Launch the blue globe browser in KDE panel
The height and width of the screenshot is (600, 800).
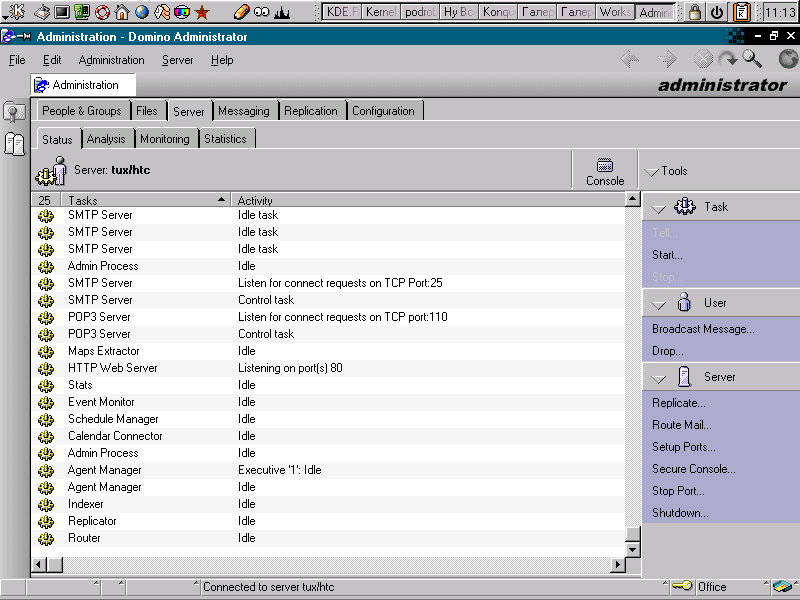point(142,12)
